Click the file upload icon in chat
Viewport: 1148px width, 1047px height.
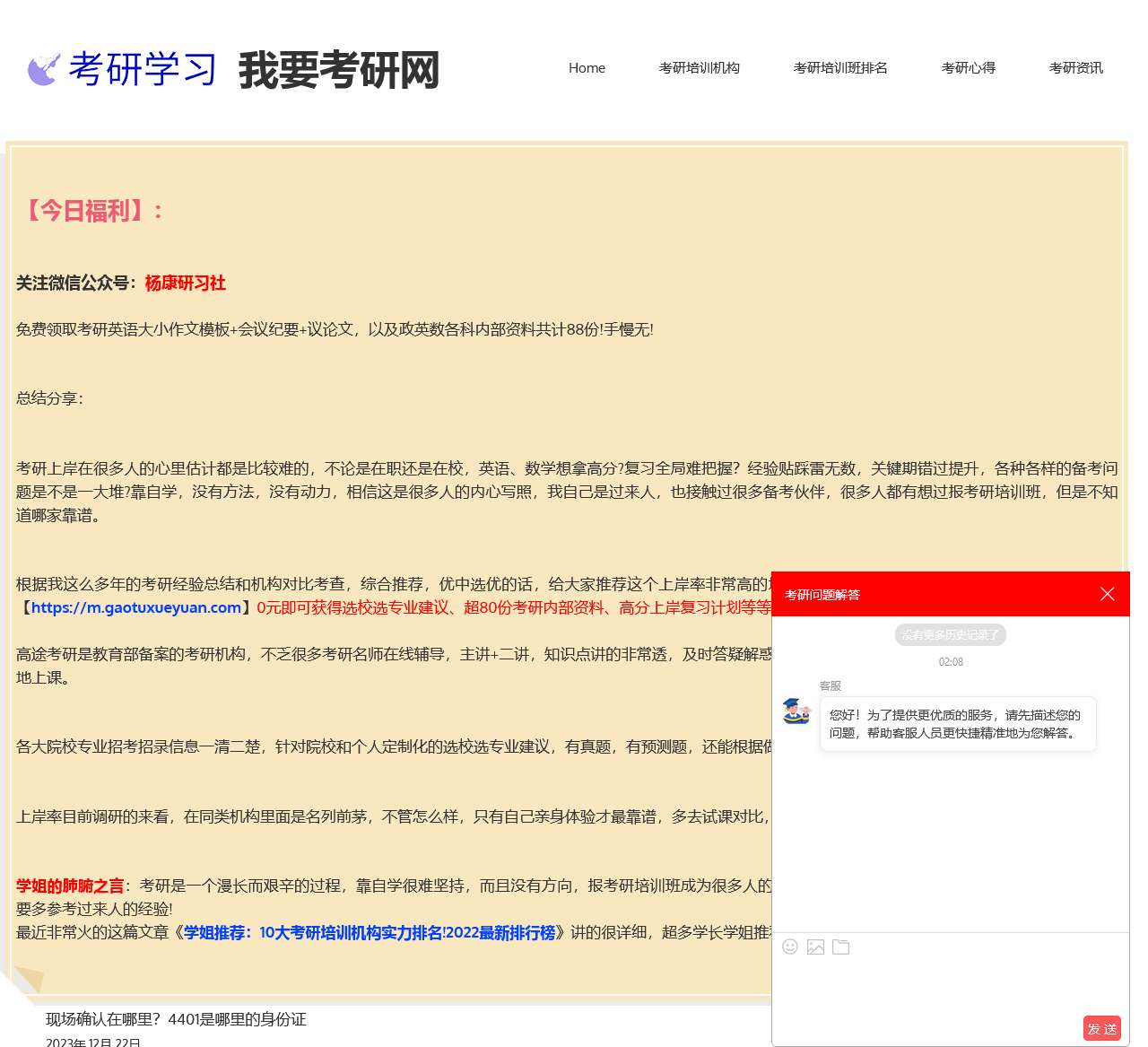coord(841,947)
